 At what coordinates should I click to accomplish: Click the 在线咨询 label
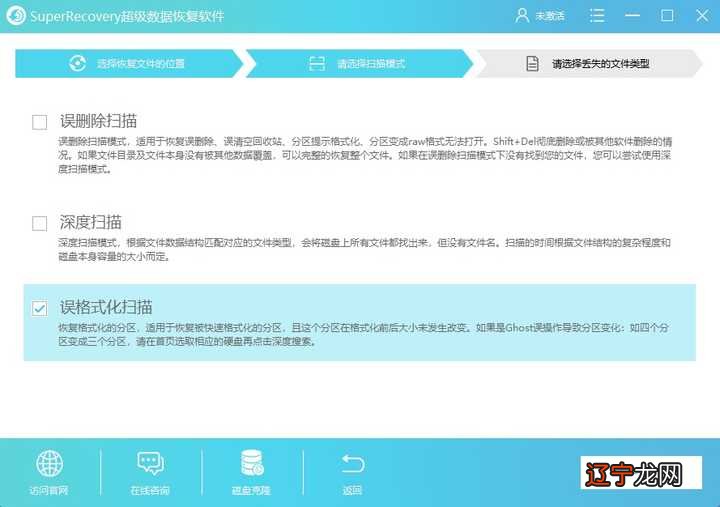click(150, 491)
